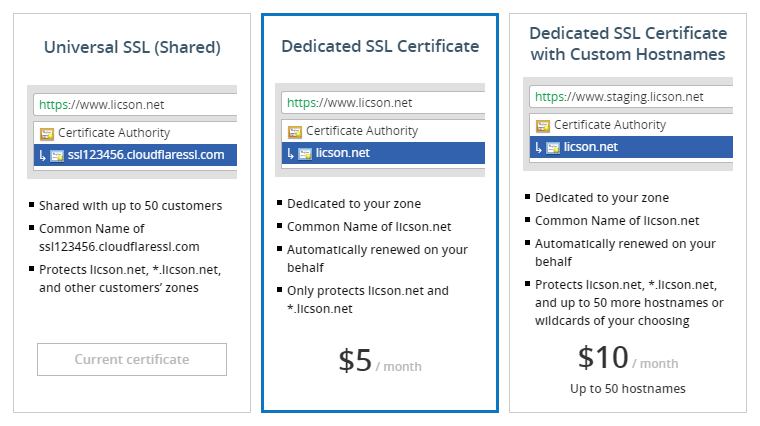Click Dedicated SSL Certificate with Custom Hostnames heading
Viewport: 760px width, 426px height.
[x=628, y=44]
